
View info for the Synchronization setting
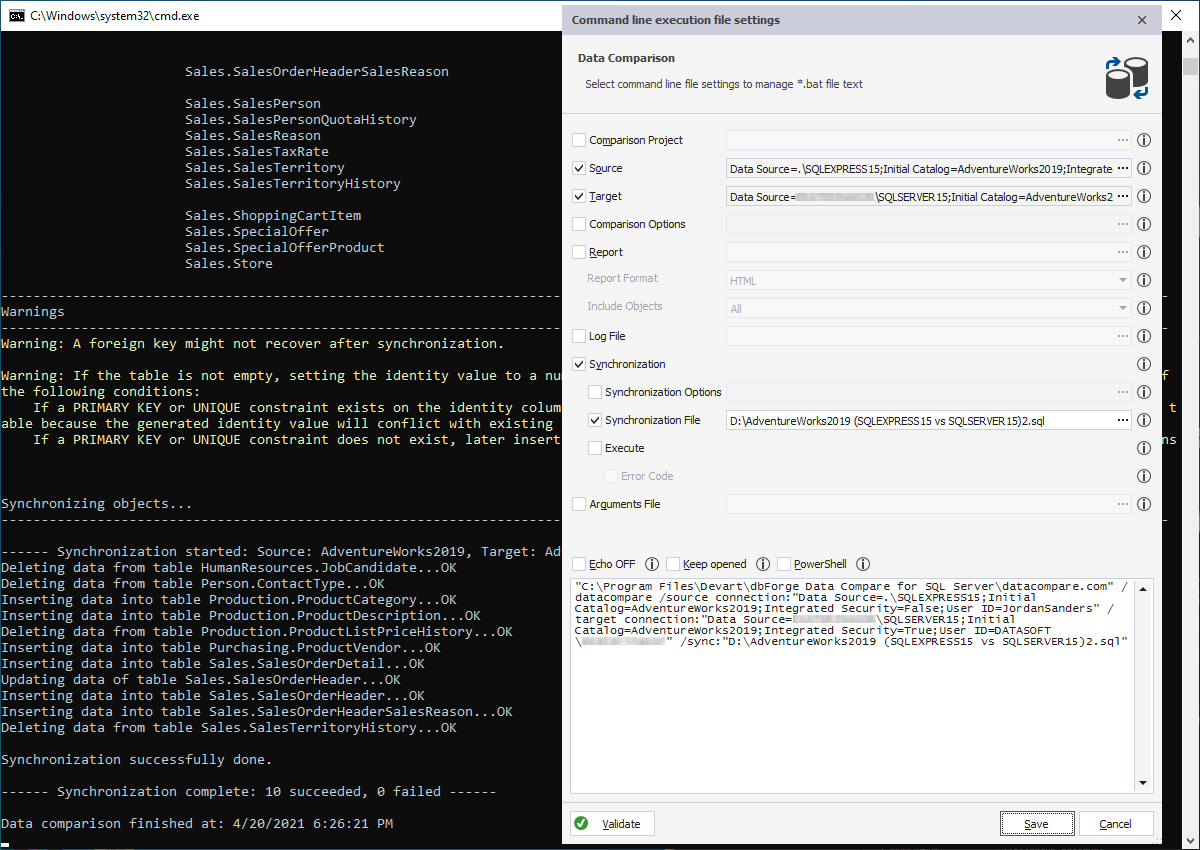[x=1143, y=364]
